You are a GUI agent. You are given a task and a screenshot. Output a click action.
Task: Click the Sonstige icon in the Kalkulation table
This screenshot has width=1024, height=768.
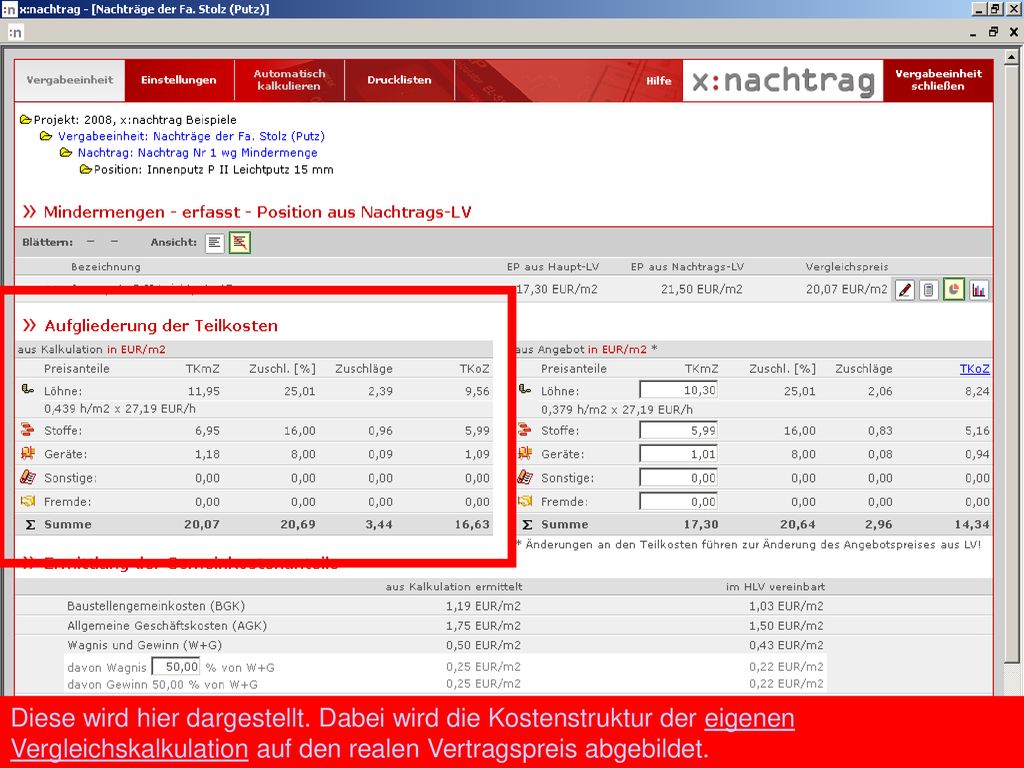27,477
